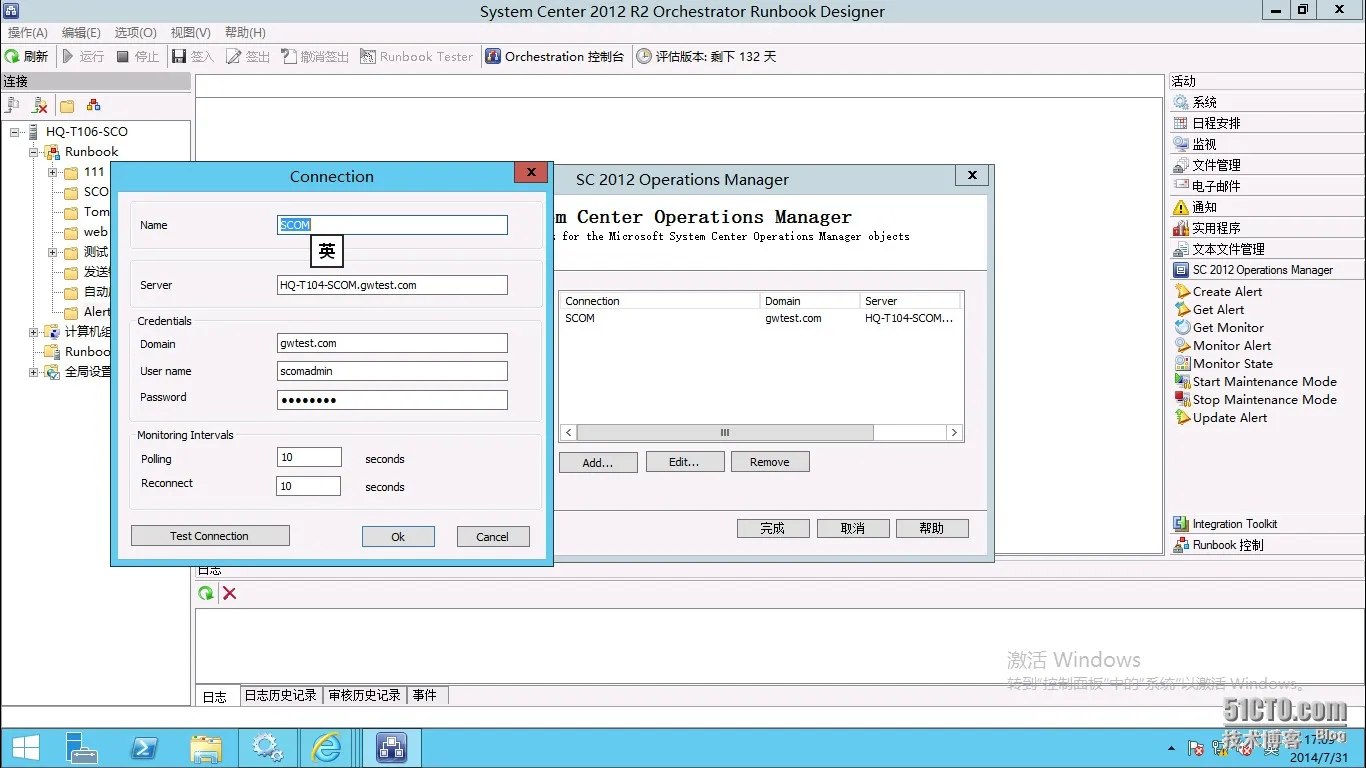
Task: Open the 选项(O) menu
Action: point(135,33)
